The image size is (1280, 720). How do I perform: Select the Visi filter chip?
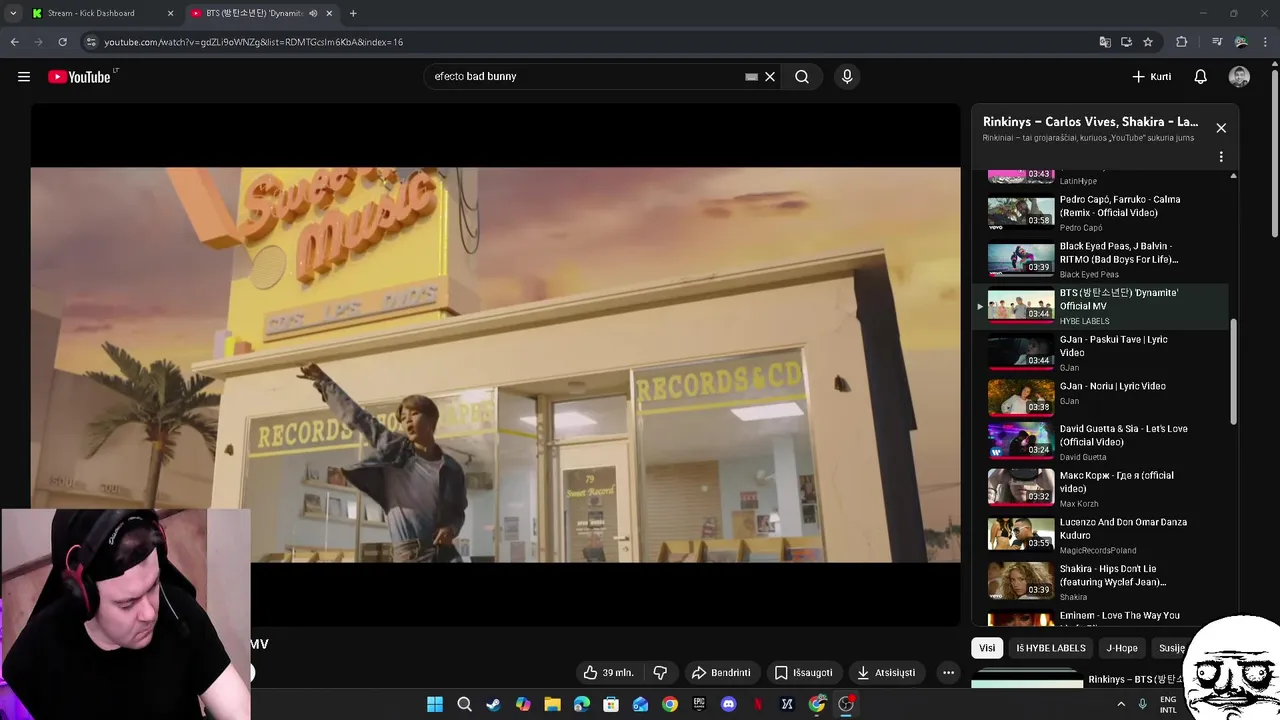pyautogui.click(x=987, y=648)
